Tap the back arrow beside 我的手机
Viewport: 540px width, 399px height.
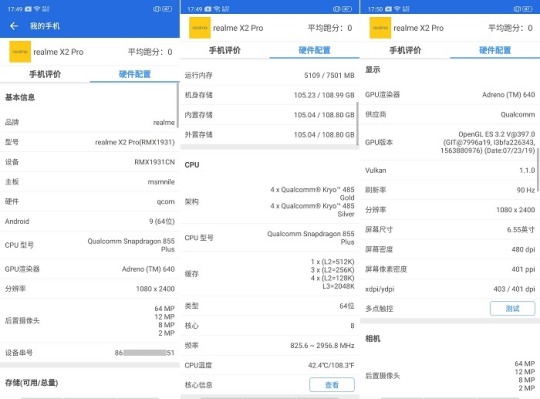(x=14, y=26)
